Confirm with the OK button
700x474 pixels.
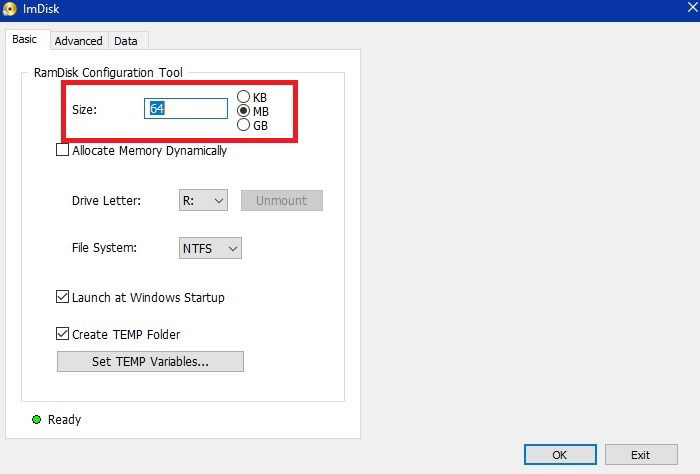click(560, 455)
